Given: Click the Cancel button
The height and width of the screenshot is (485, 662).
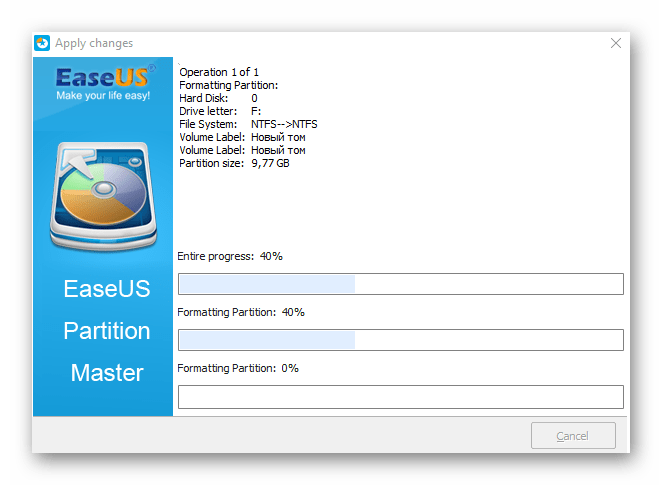Looking at the screenshot, I should (x=573, y=435).
